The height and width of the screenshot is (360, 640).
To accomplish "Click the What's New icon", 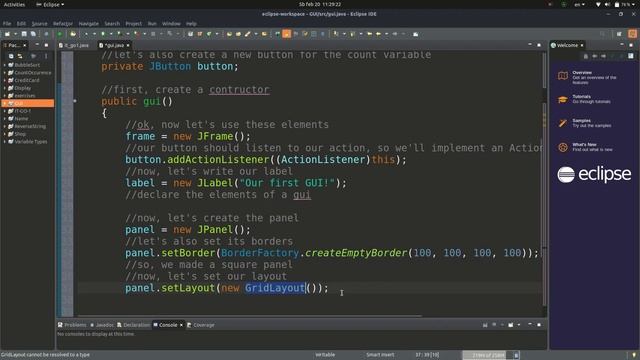I will point(563,147).
